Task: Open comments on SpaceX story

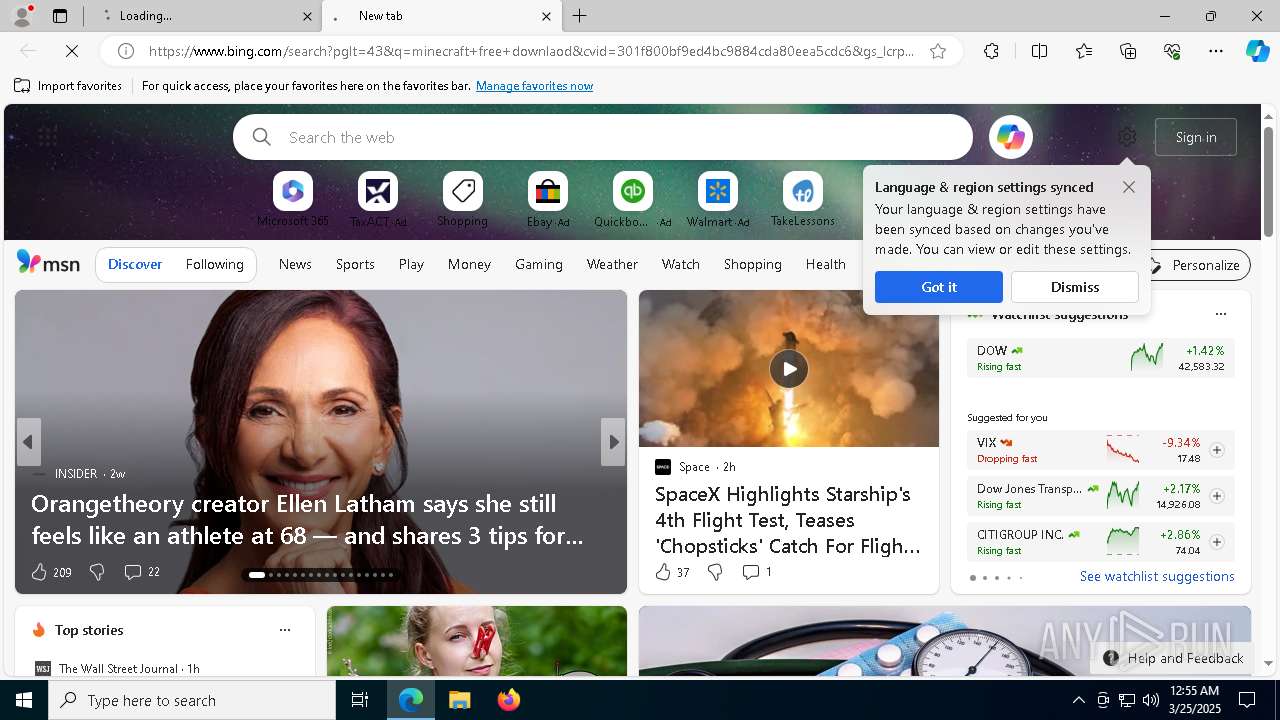Action: [x=756, y=572]
